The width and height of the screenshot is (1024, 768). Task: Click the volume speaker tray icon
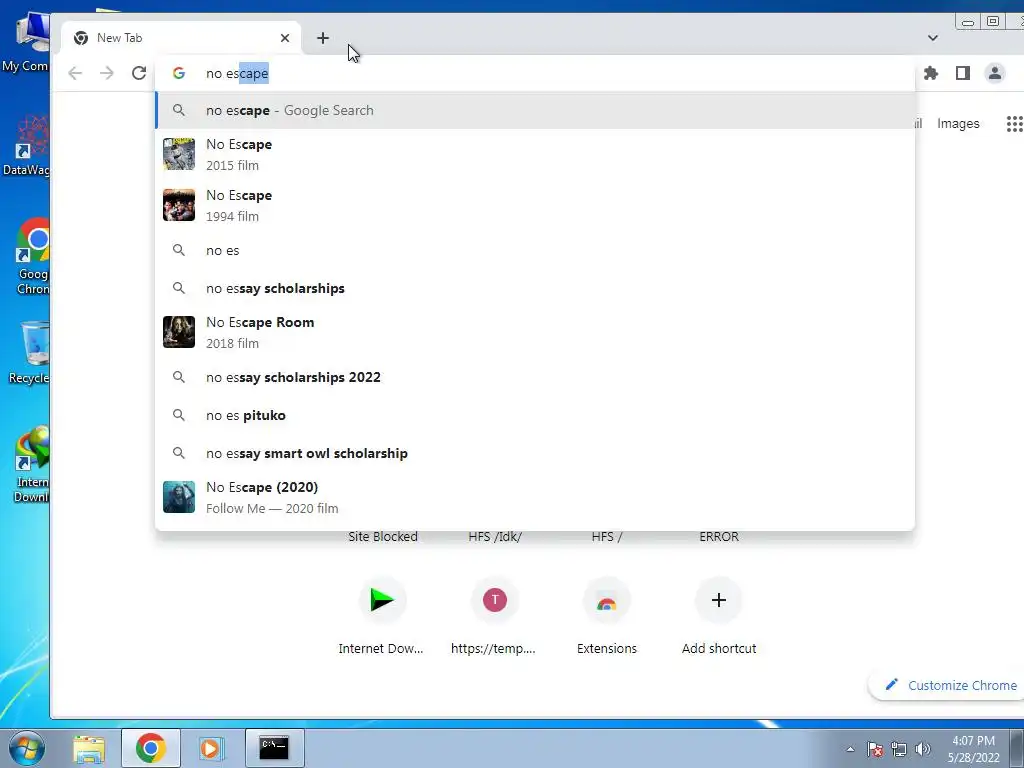923,749
